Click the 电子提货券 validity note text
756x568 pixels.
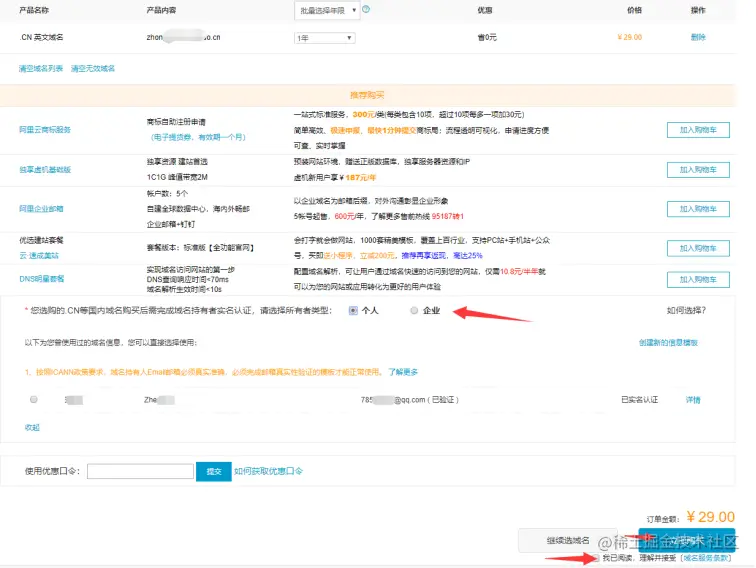point(198,137)
